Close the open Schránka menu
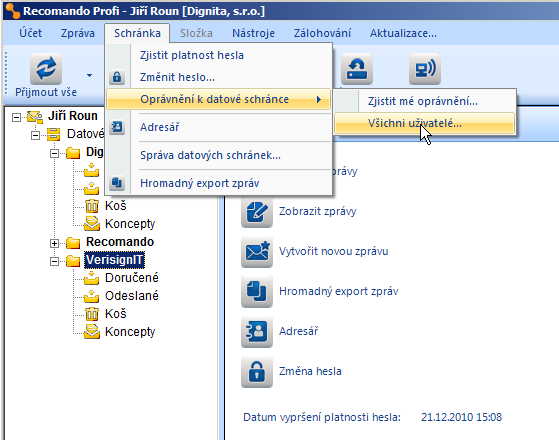This screenshot has height=440, width=559. pos(137,33)
